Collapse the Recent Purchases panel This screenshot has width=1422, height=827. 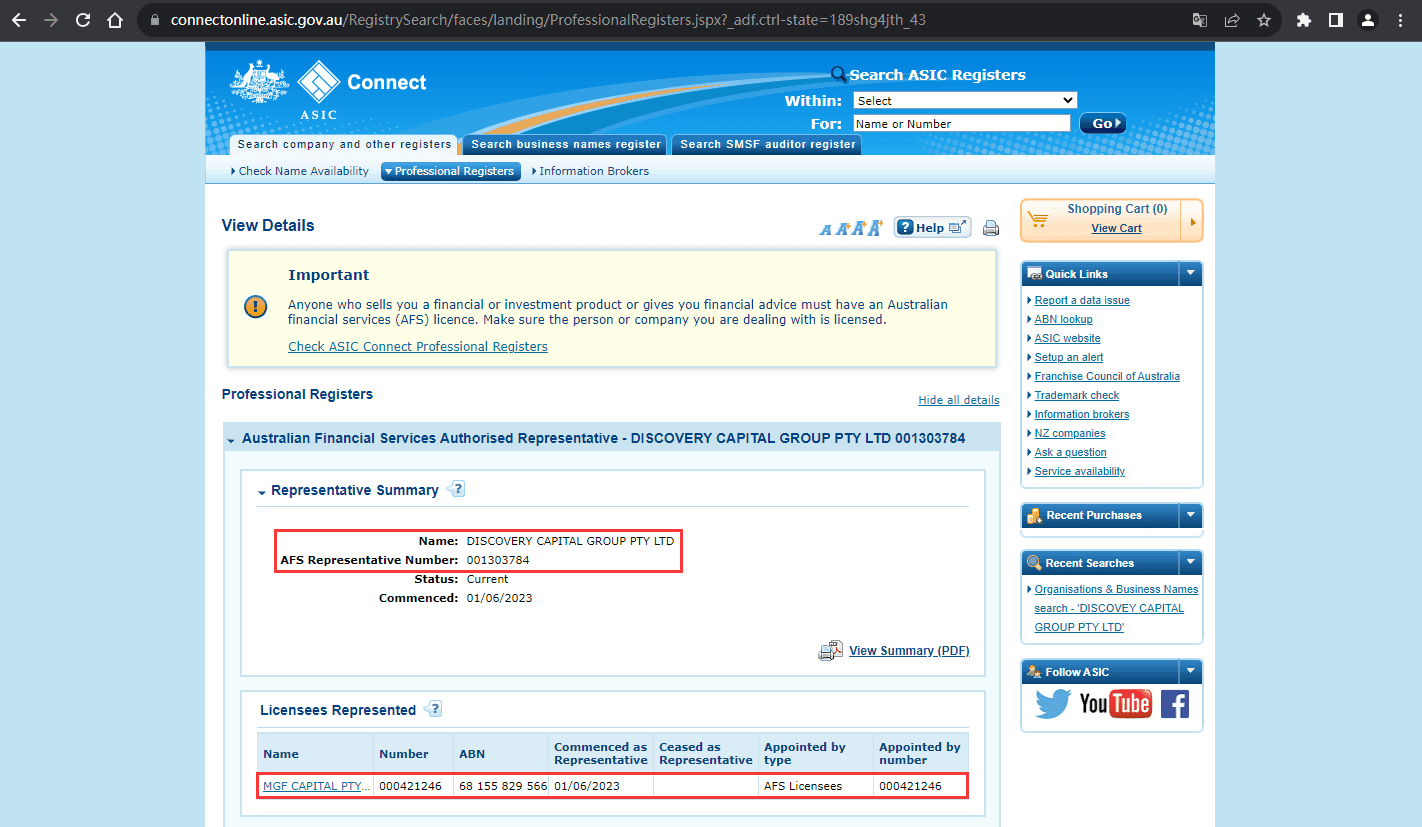1190,515
